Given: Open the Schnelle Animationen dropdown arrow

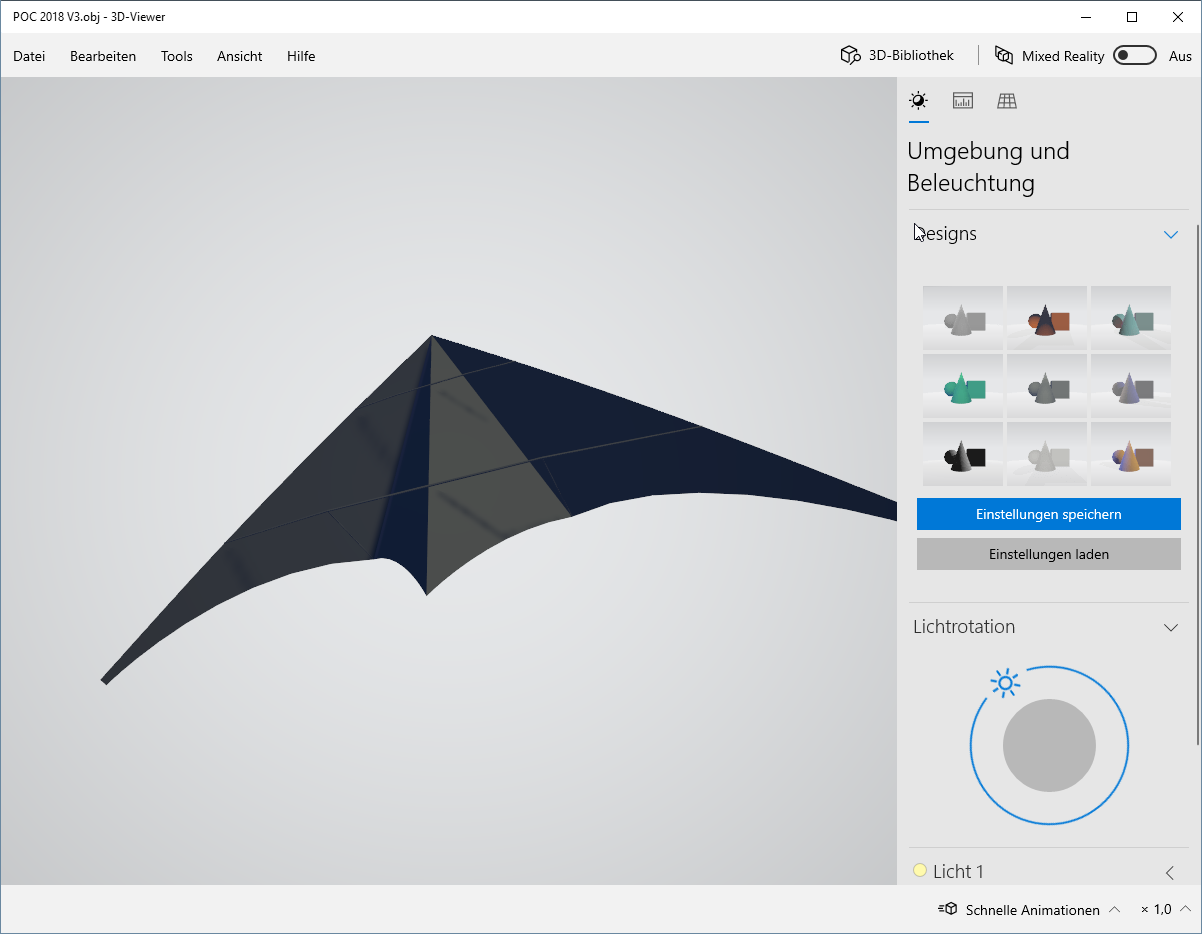Looking at the screenshot, I should 1115,910.
